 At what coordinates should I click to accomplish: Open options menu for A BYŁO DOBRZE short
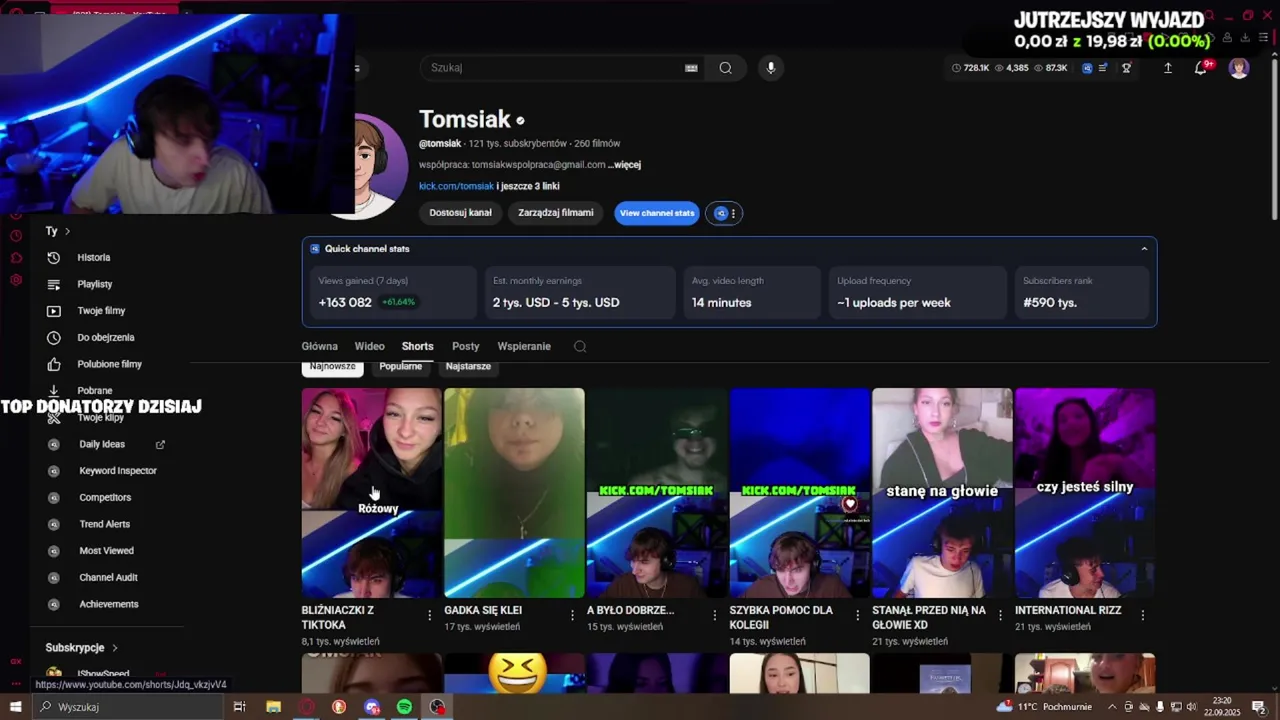pos(715,615)
